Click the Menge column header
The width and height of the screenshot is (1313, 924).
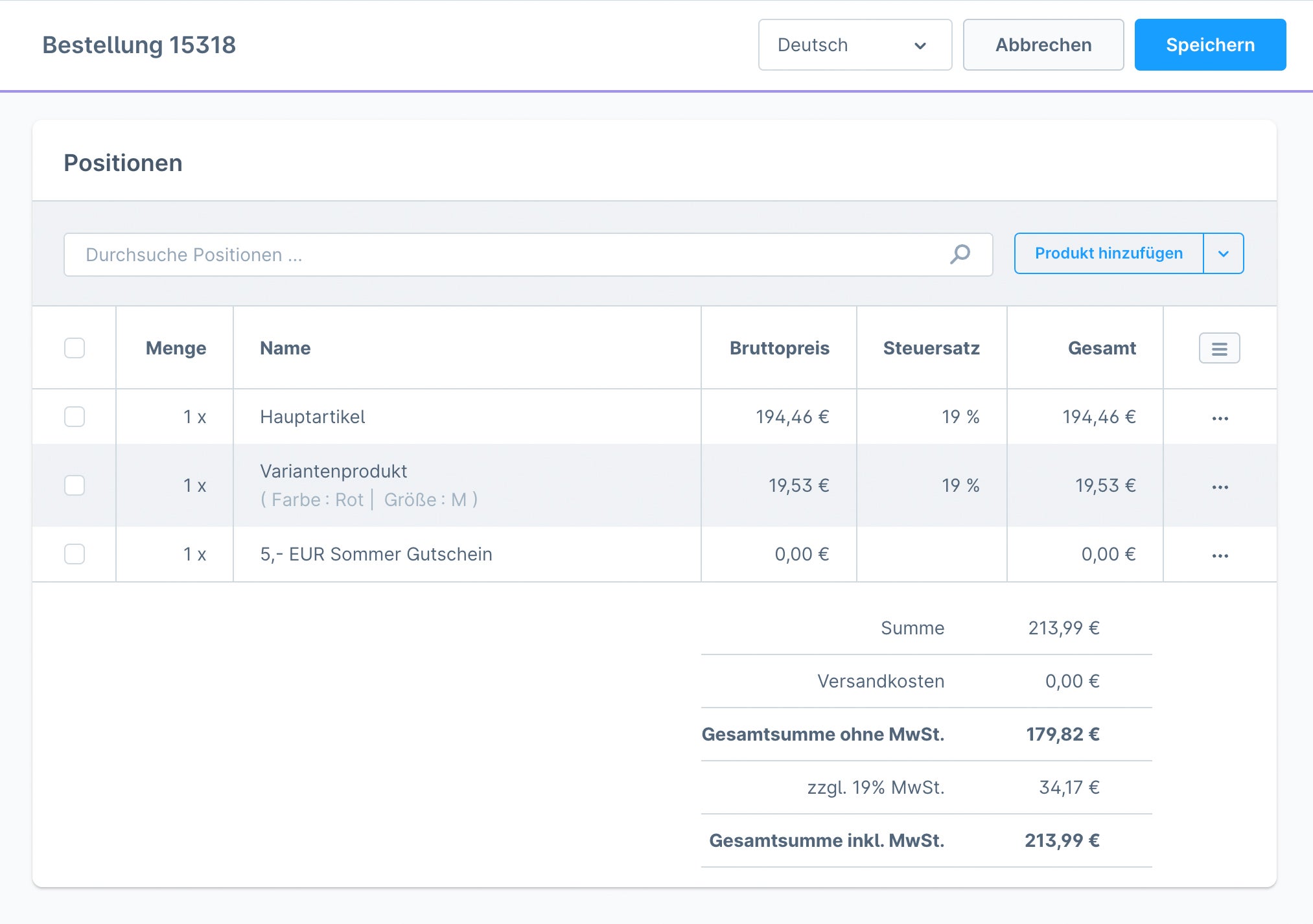[176, 348]
